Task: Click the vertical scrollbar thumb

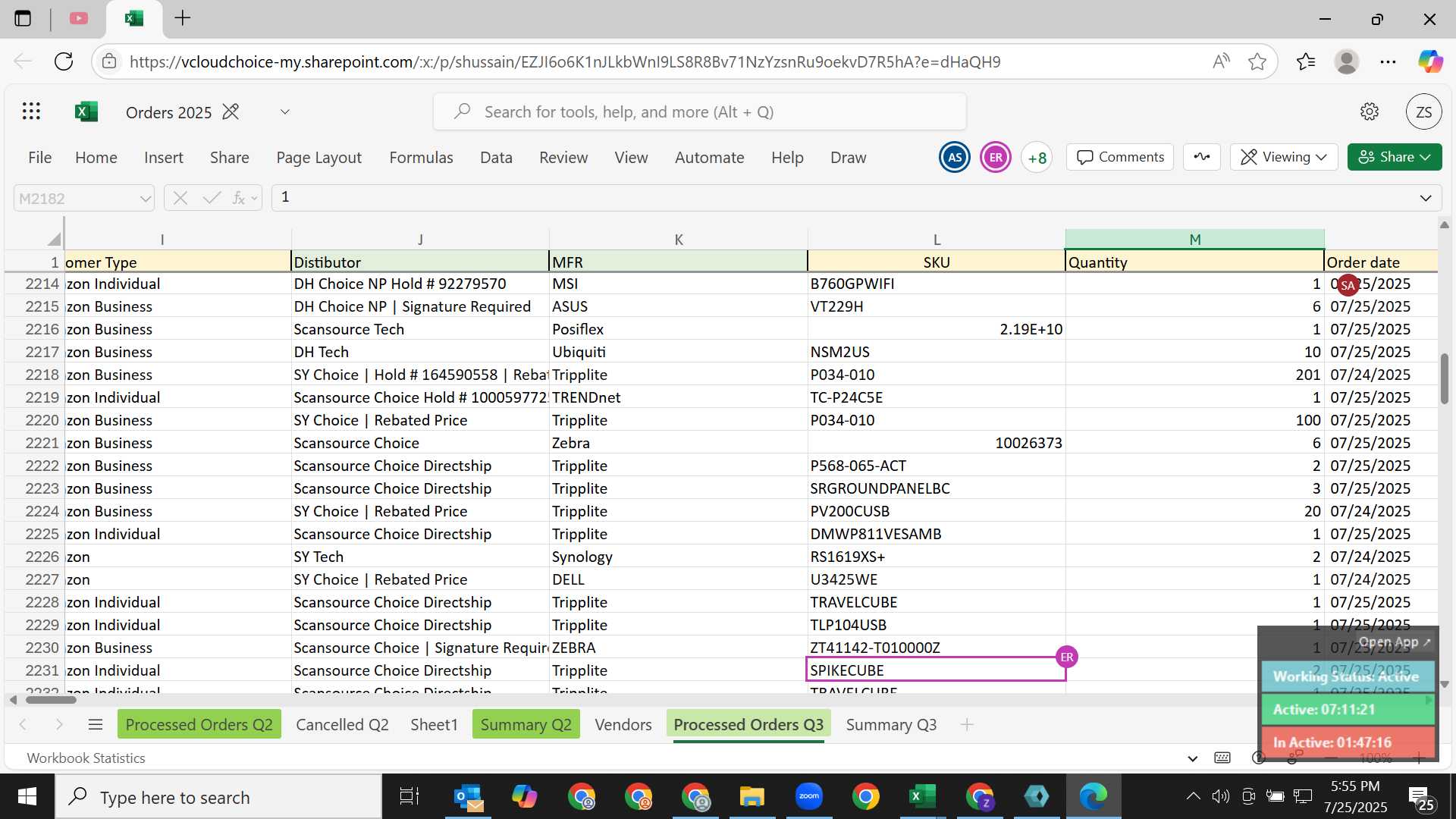Action: point(1444,378)
